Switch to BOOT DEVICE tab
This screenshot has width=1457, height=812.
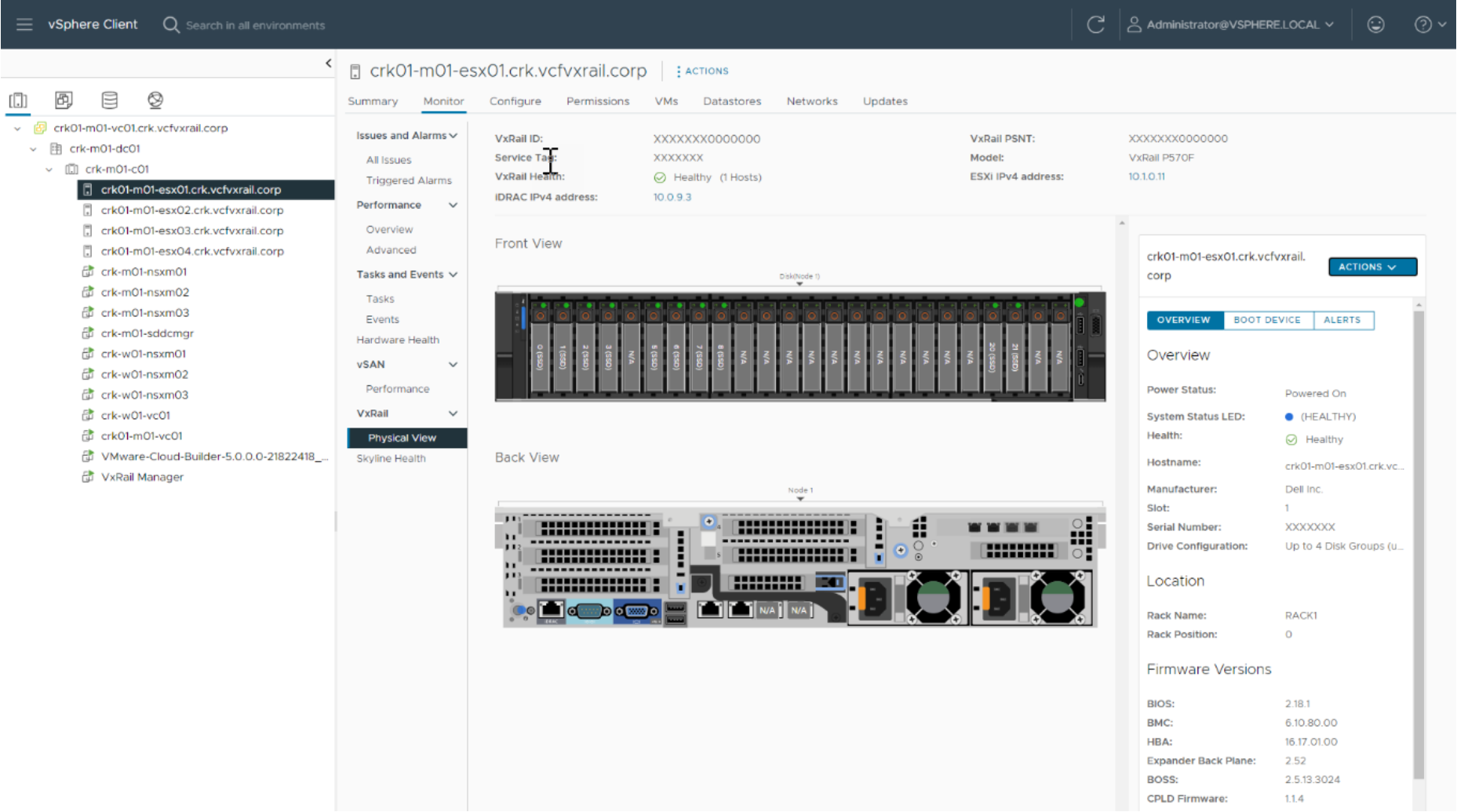point(1267,320)
